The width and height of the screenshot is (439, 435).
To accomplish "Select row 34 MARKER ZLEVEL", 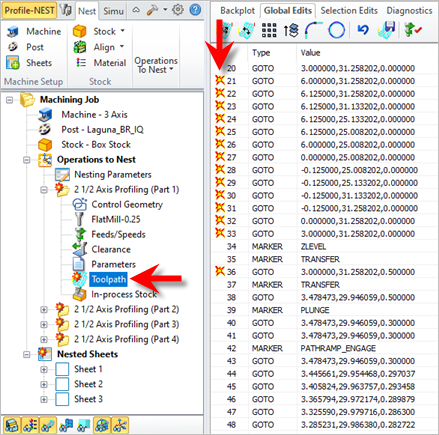I will click(x=325, y=246).
